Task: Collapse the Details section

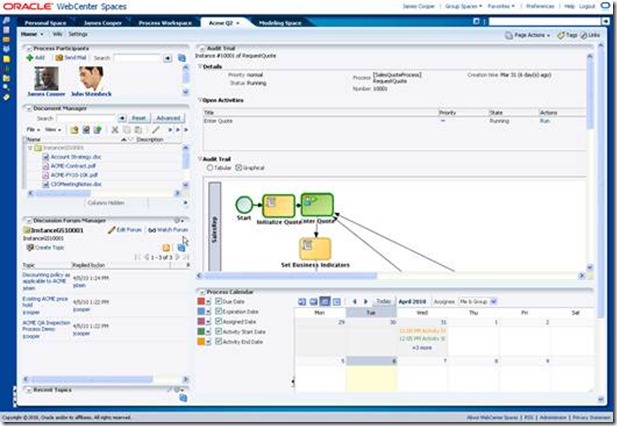Action: [200, 67]
